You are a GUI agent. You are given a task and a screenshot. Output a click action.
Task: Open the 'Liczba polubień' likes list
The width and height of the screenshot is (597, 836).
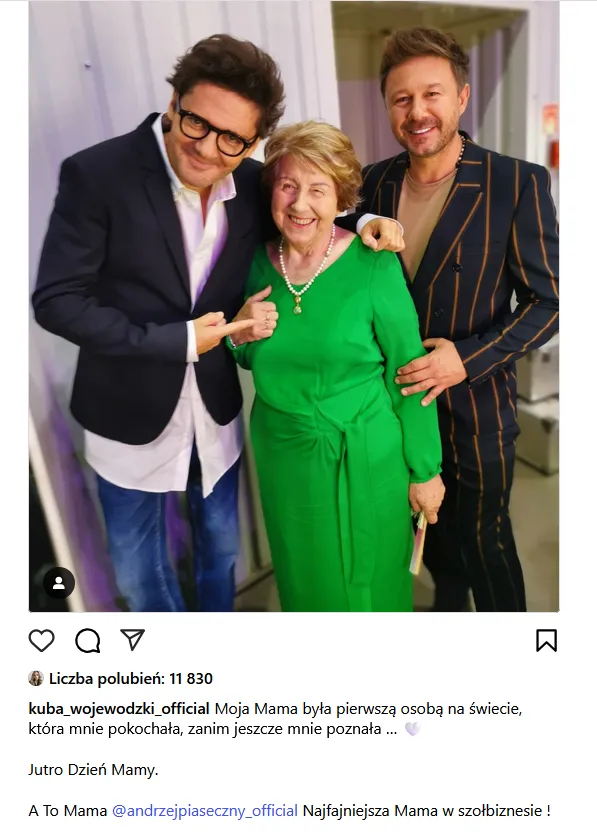(106, 679)
